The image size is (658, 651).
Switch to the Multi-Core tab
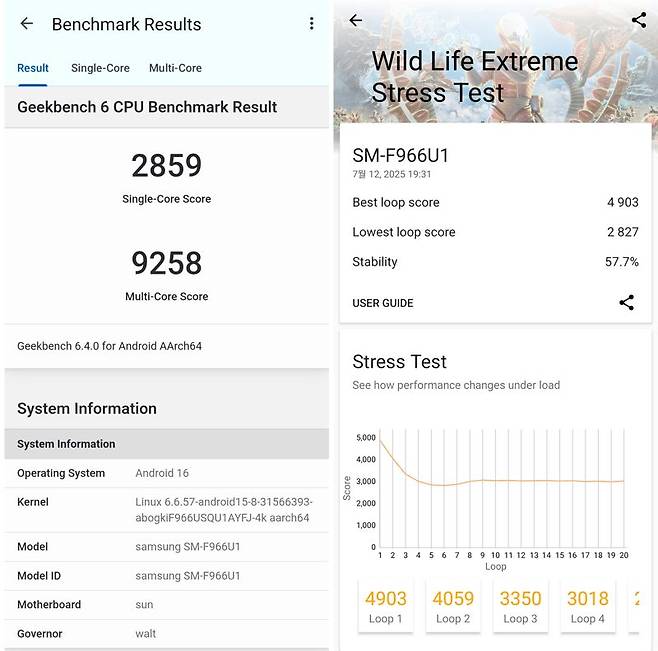(x=175, y=68)
